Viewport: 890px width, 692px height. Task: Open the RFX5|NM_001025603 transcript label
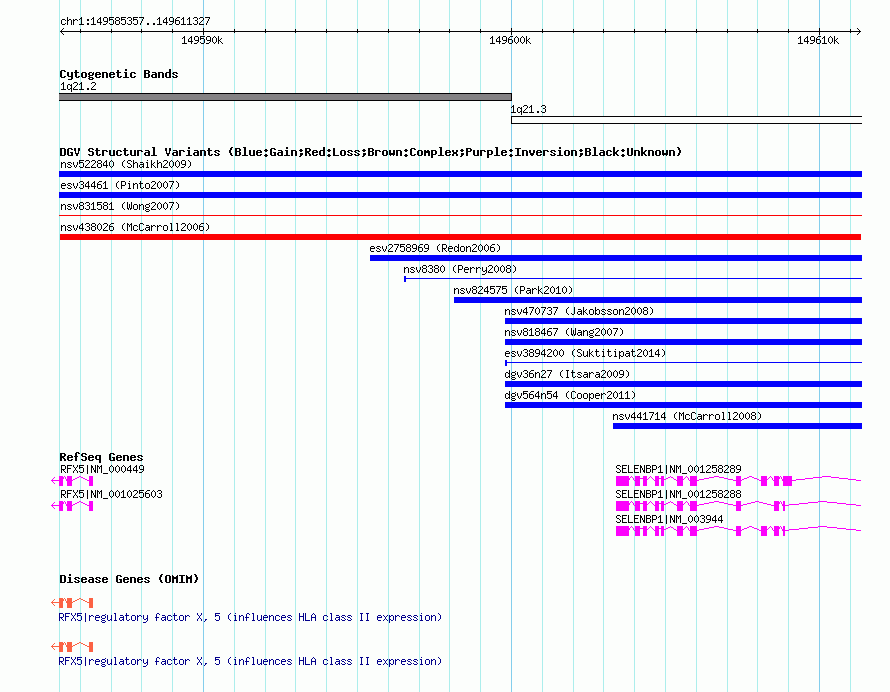(111, 494)
